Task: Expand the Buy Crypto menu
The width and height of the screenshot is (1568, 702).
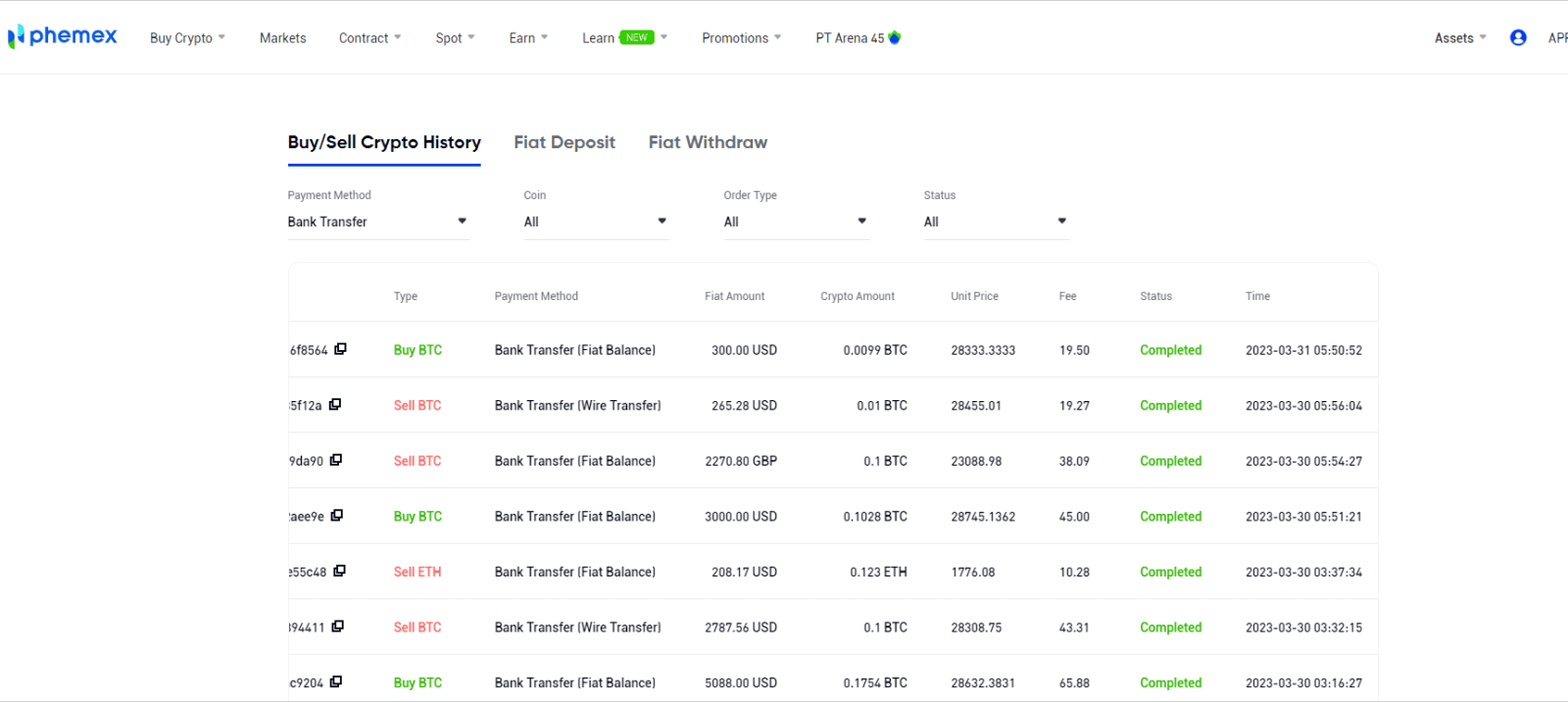Action: (x=187, y=38)
